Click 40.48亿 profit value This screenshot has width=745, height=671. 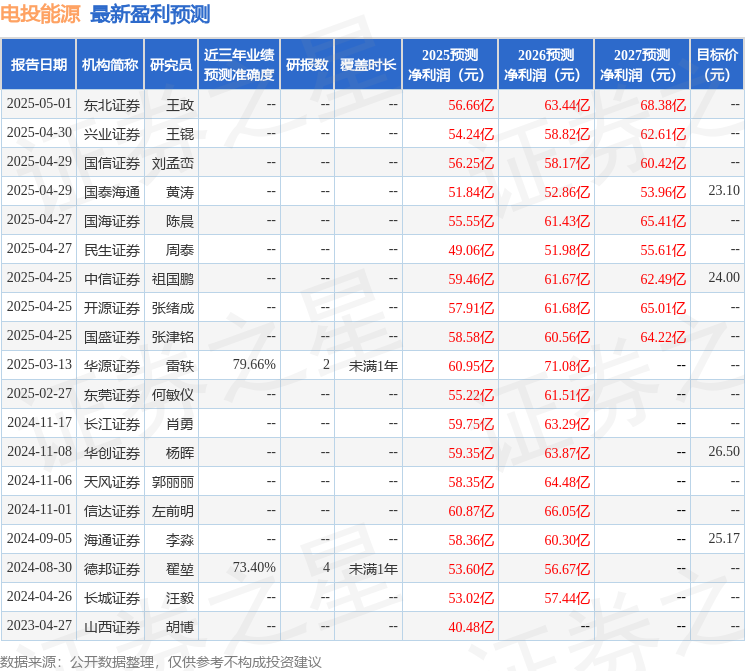coord(471,627)
